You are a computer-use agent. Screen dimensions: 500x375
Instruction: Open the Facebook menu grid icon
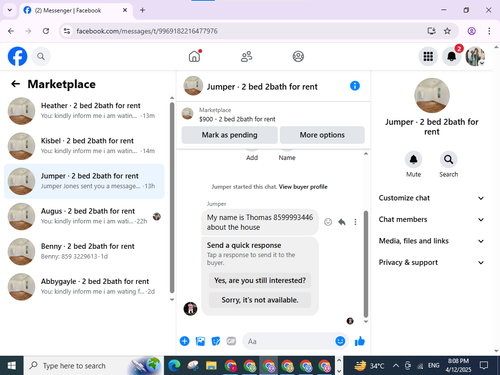(x=428, y=56)
